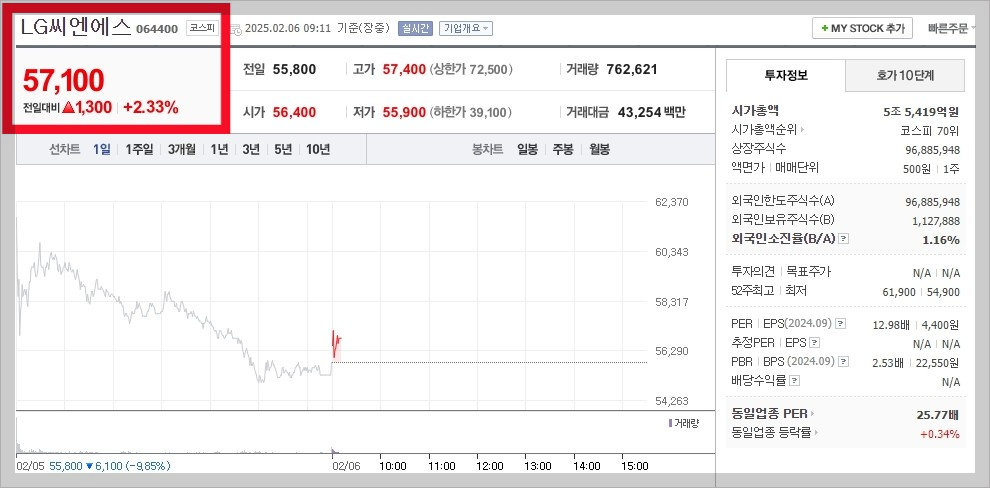
Task: Click the 상한가 72,500 text
Action: [x=471, y=69]
